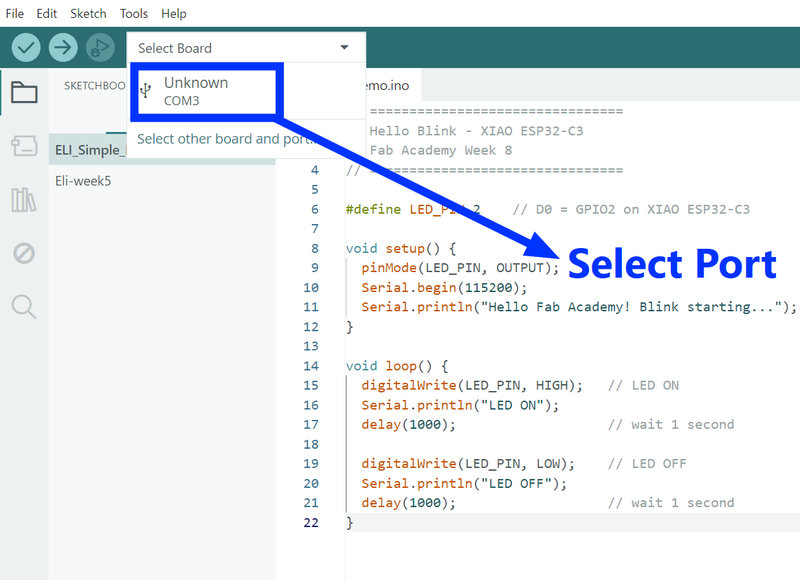Choose Select other board and port
This screenshot has width=800, height=580.
(226, 139)
